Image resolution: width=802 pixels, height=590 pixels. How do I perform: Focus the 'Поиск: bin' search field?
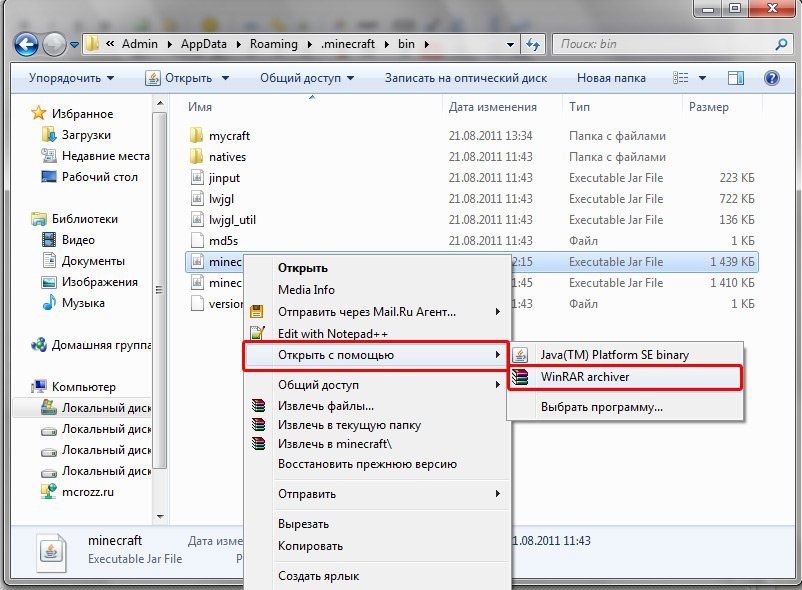672,44
